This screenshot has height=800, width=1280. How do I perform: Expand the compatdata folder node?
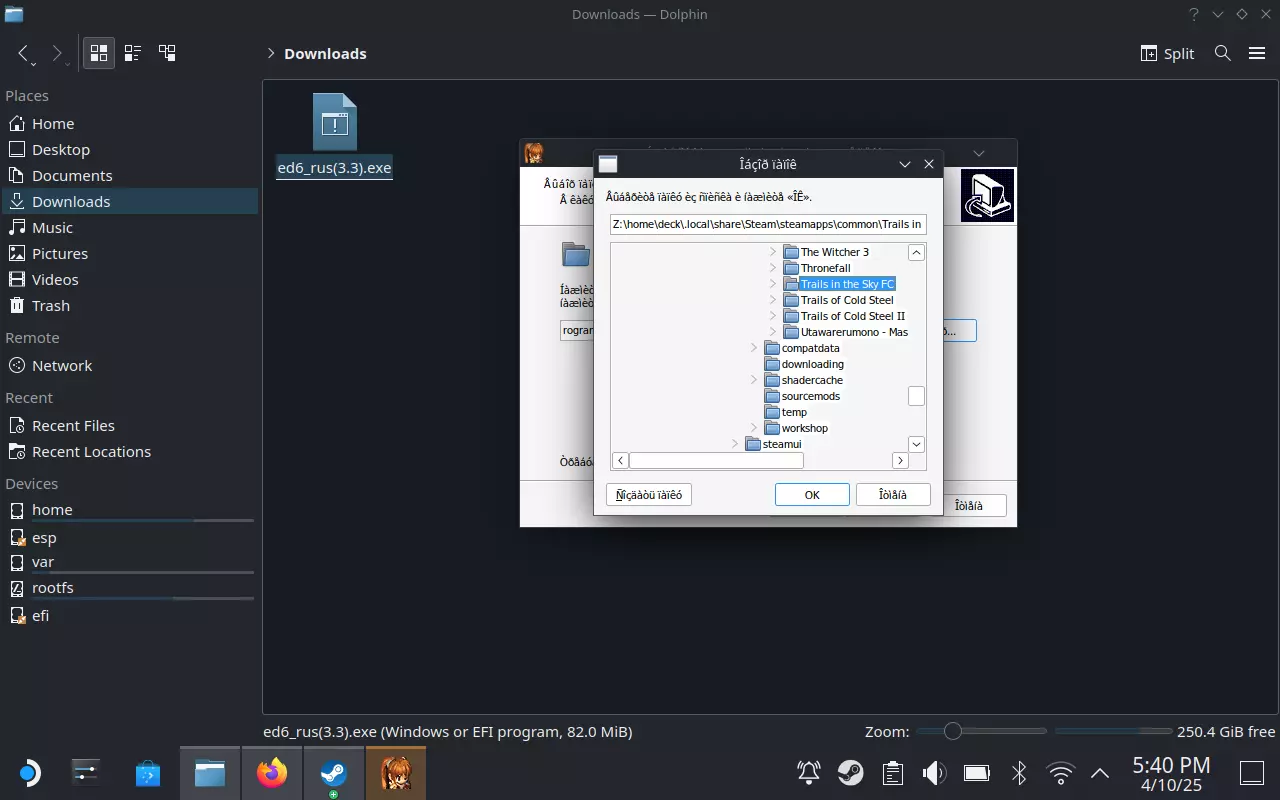754,348
